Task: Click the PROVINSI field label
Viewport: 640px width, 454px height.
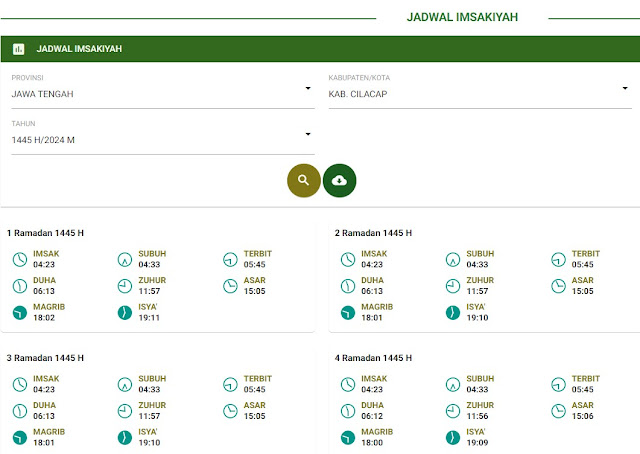Action: pos(27,78)
